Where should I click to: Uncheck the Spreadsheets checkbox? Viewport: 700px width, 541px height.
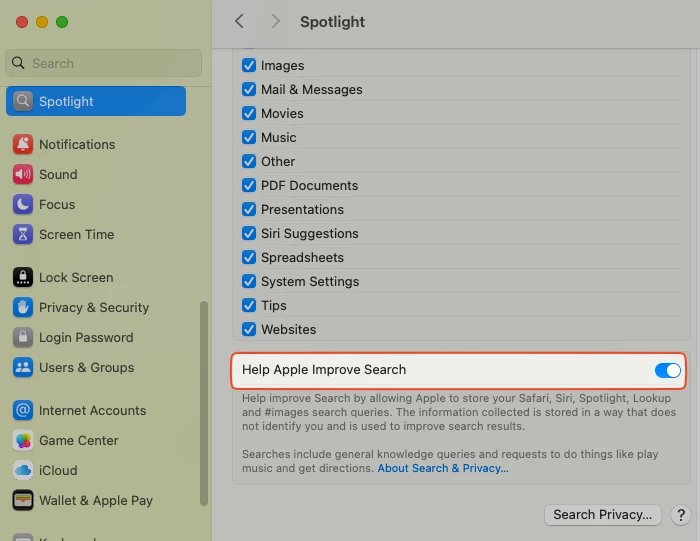pyautogui.click(x=249, y=258)
